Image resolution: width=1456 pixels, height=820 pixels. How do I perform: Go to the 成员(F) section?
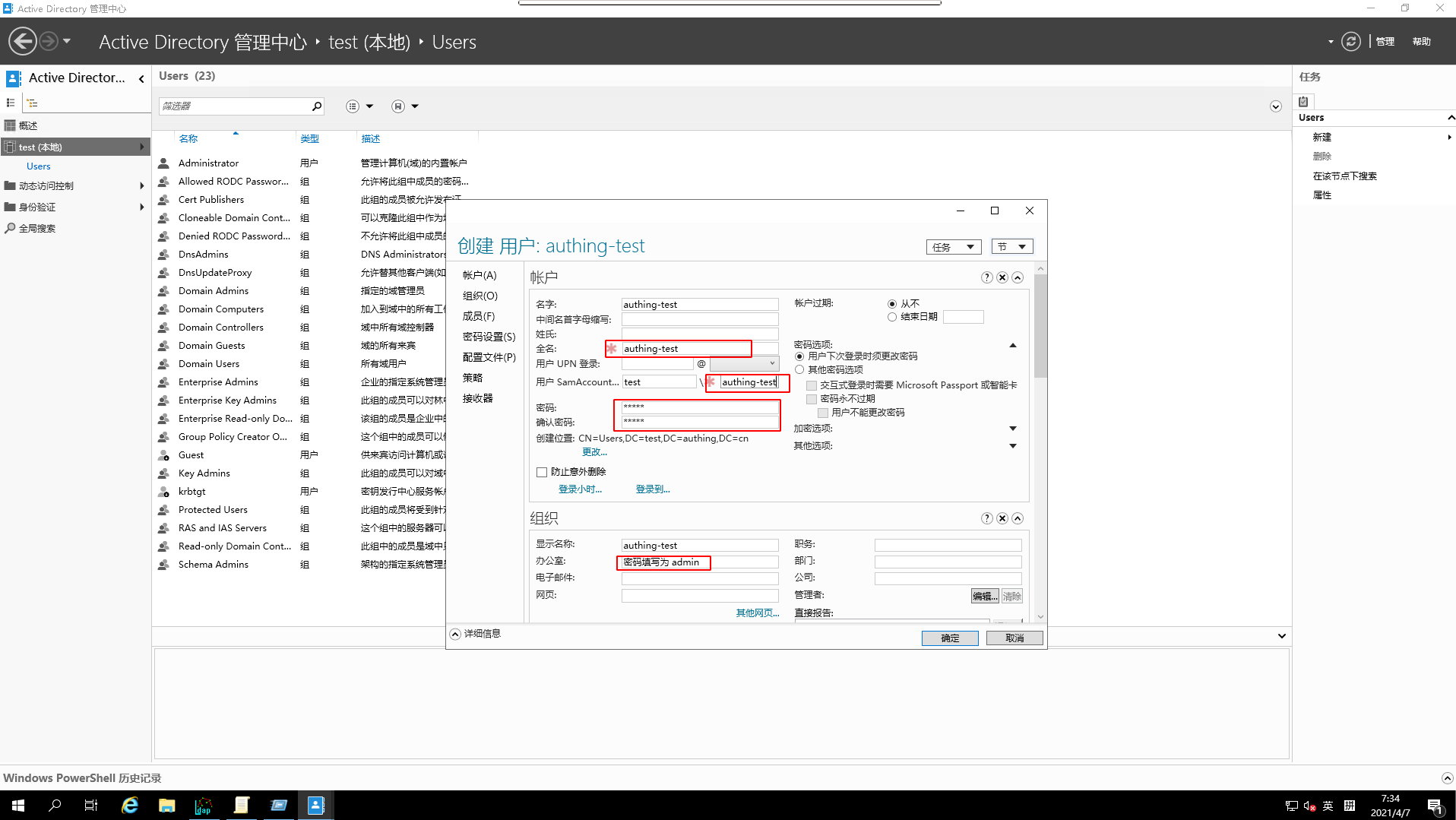[479, 316]
